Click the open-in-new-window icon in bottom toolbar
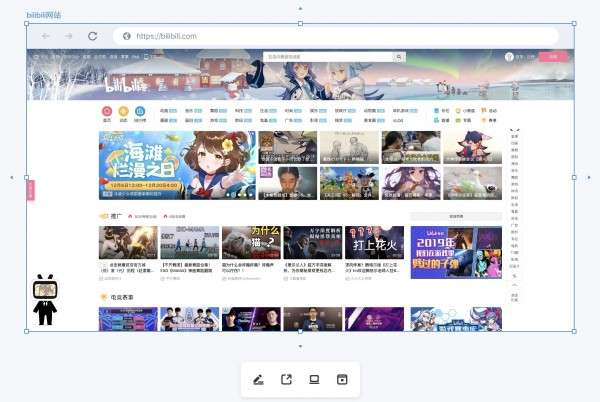Screen dimensions: 600x402 287,379
